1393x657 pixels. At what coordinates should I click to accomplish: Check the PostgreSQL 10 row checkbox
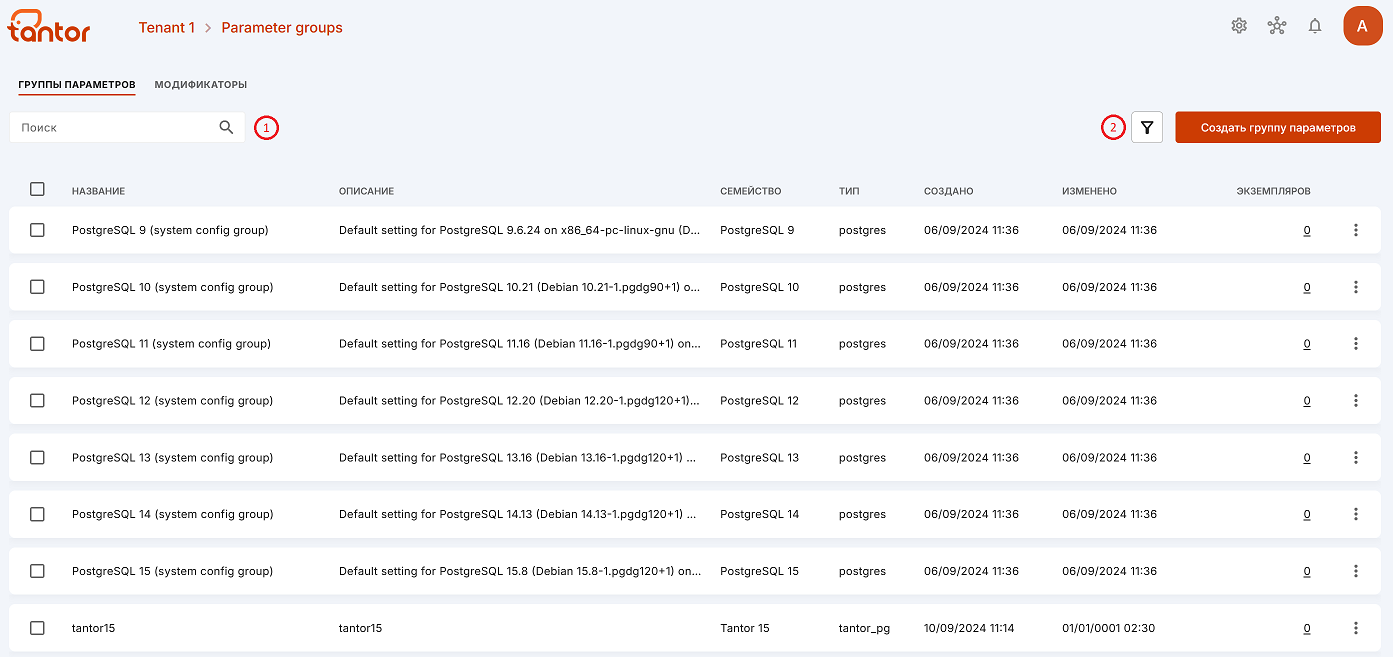(x=37, y=287)
